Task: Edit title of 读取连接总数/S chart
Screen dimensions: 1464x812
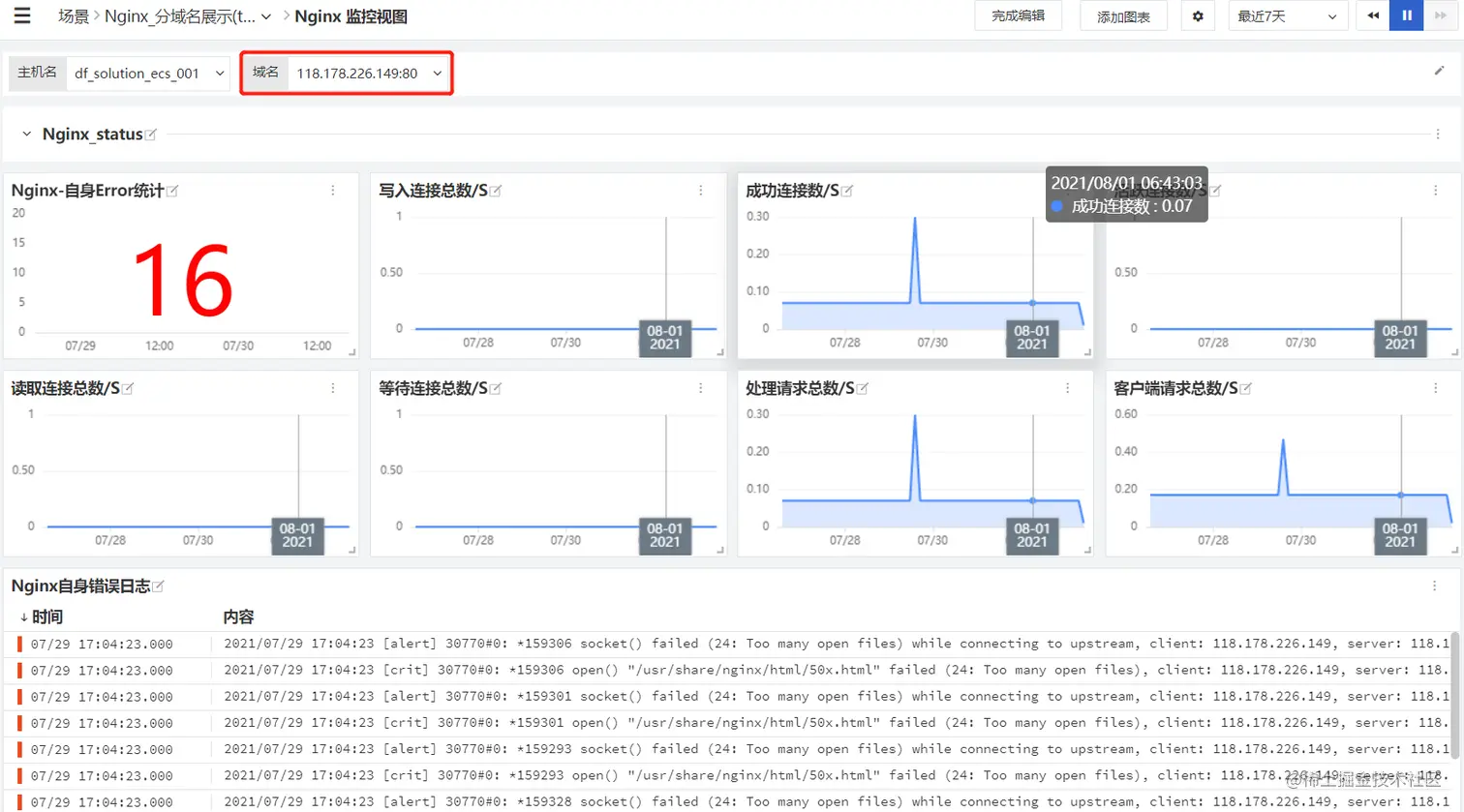Action: pos(128,388)
